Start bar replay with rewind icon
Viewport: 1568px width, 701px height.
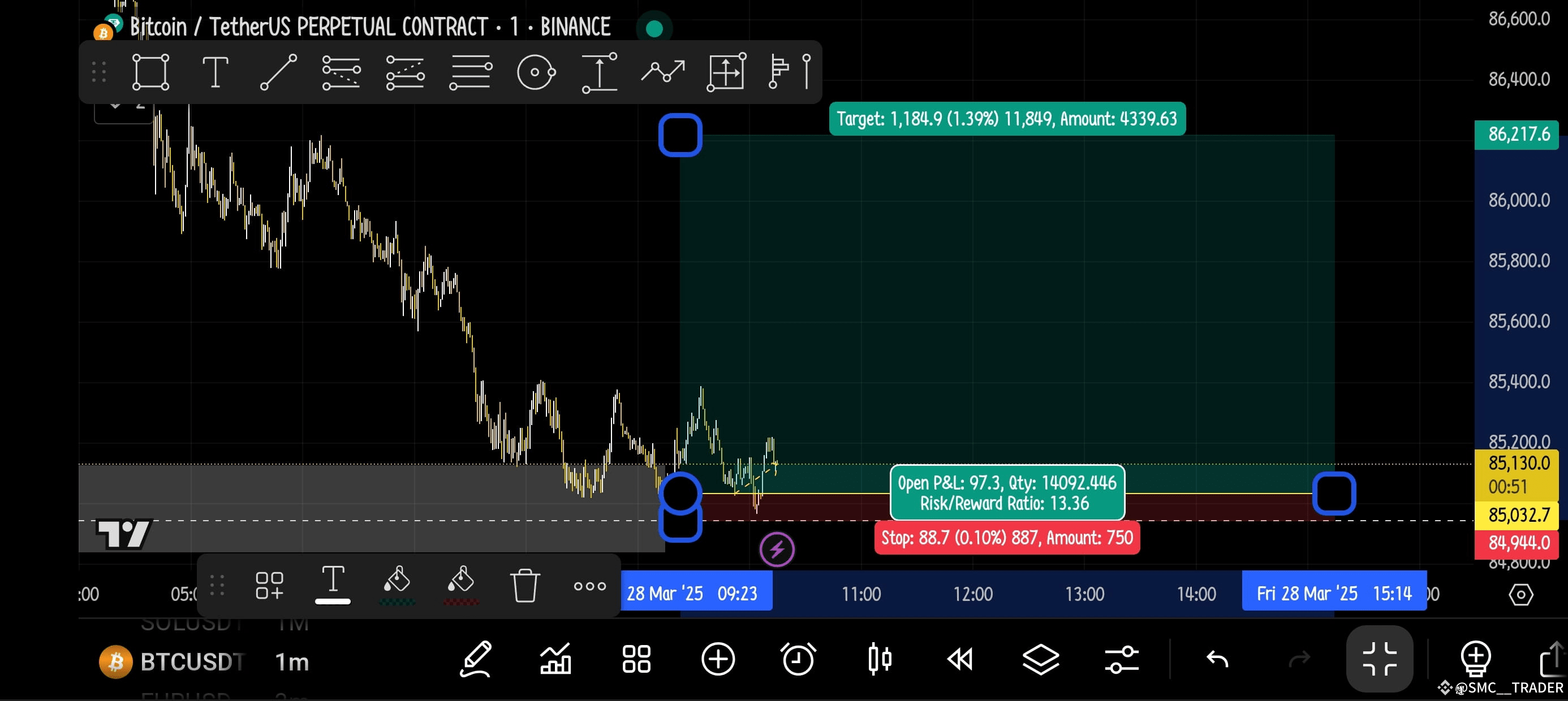[960, 659]
